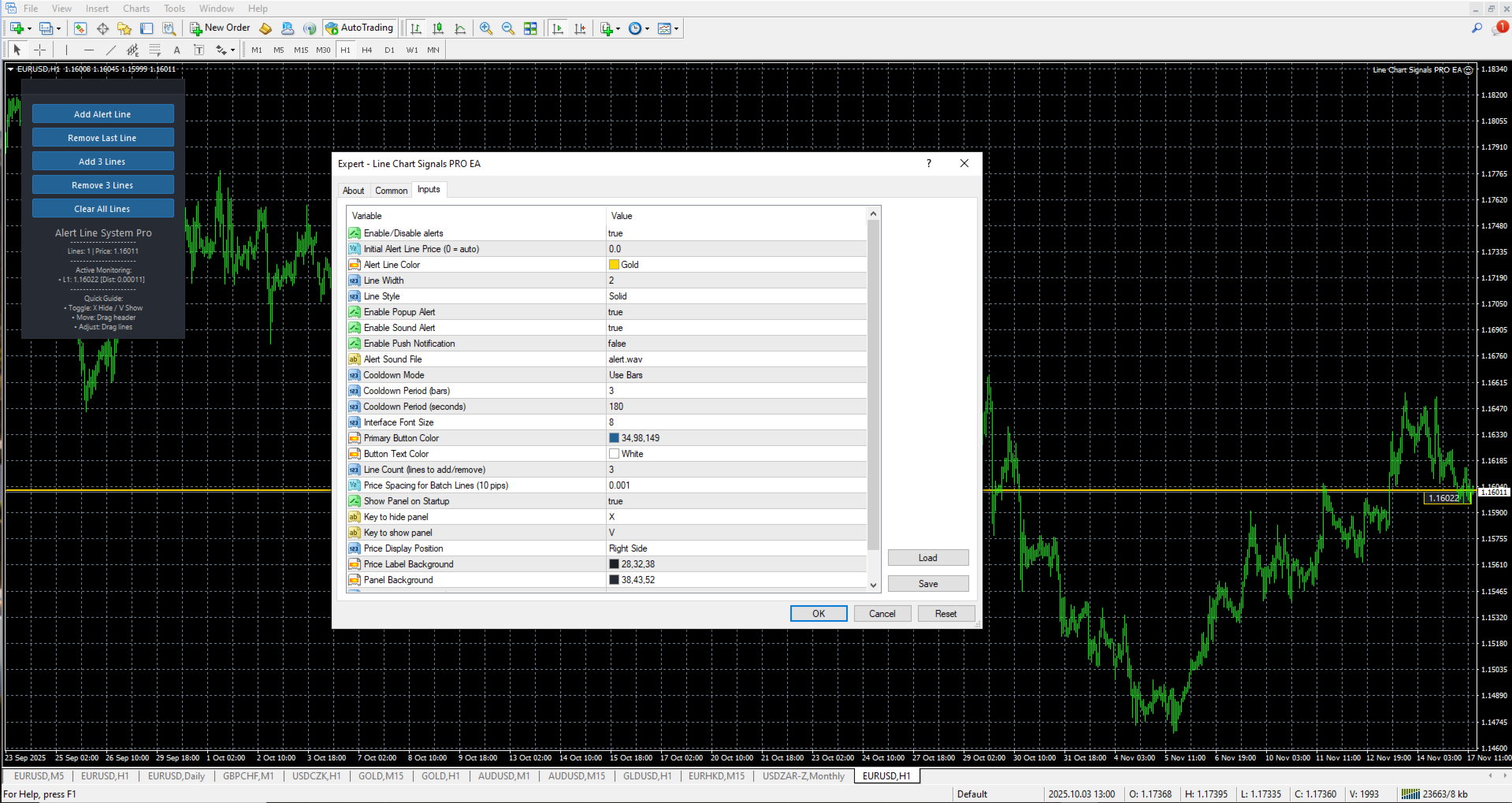Click the Add Alert Line button
The height and width of the screenshot is (803, 1512).
tap(103, 114)
